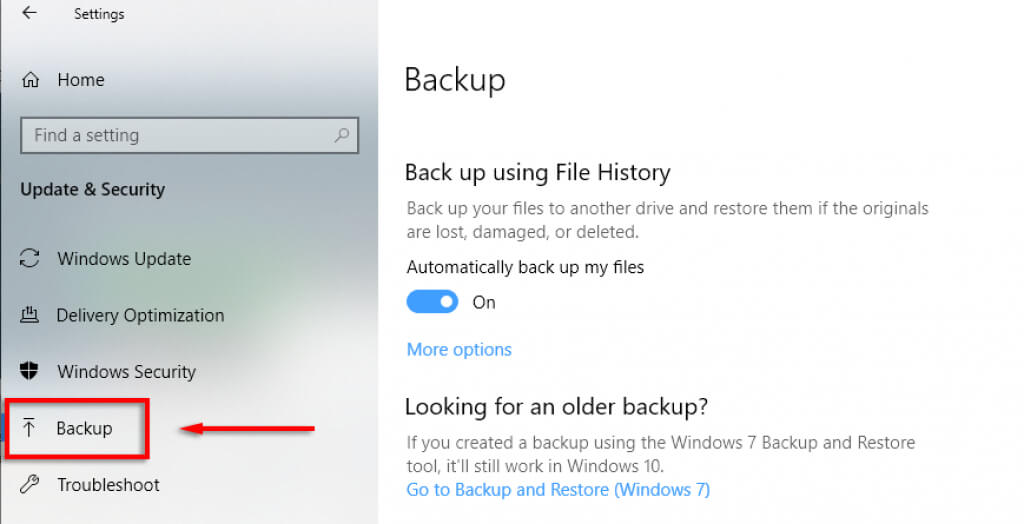Click the Update & Security section title
The width and height of the screenshot is (1024, 524).
click(92, 190)
